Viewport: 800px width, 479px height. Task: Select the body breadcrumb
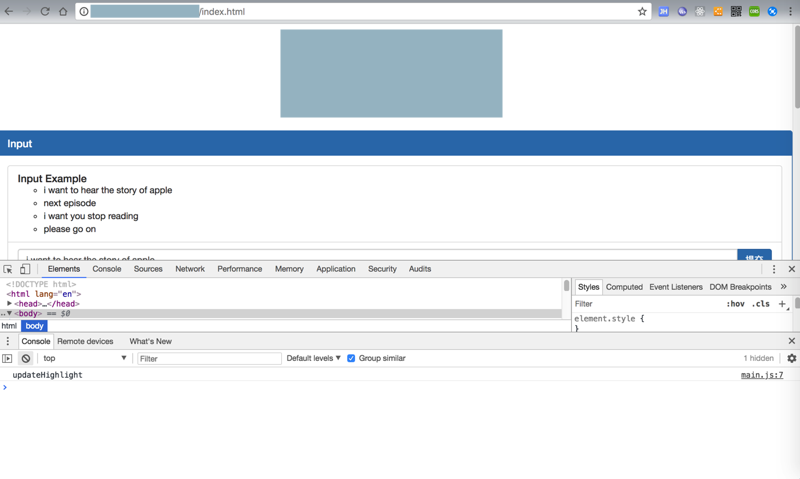pos(34,326)
